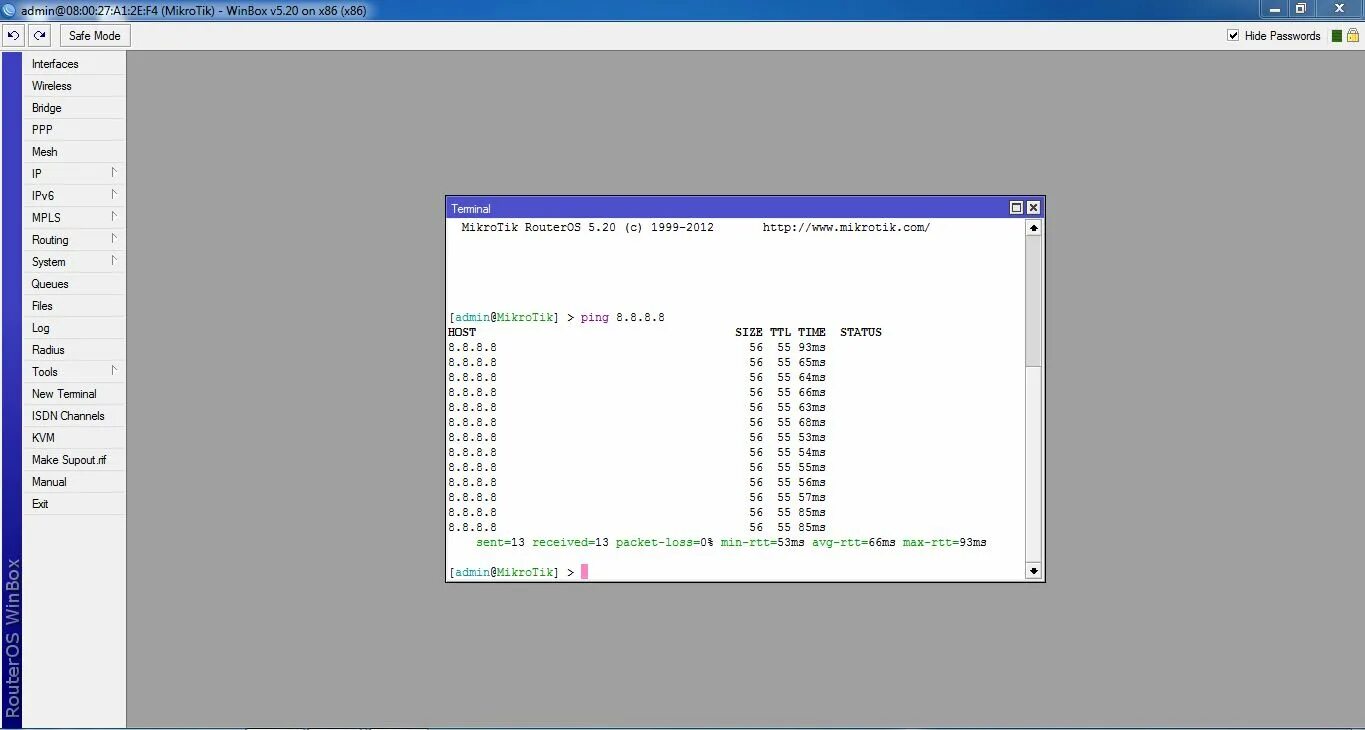Click the http://www.mikrotik.com/ text
Screen dimensions: 1365x730
(846, 228)
